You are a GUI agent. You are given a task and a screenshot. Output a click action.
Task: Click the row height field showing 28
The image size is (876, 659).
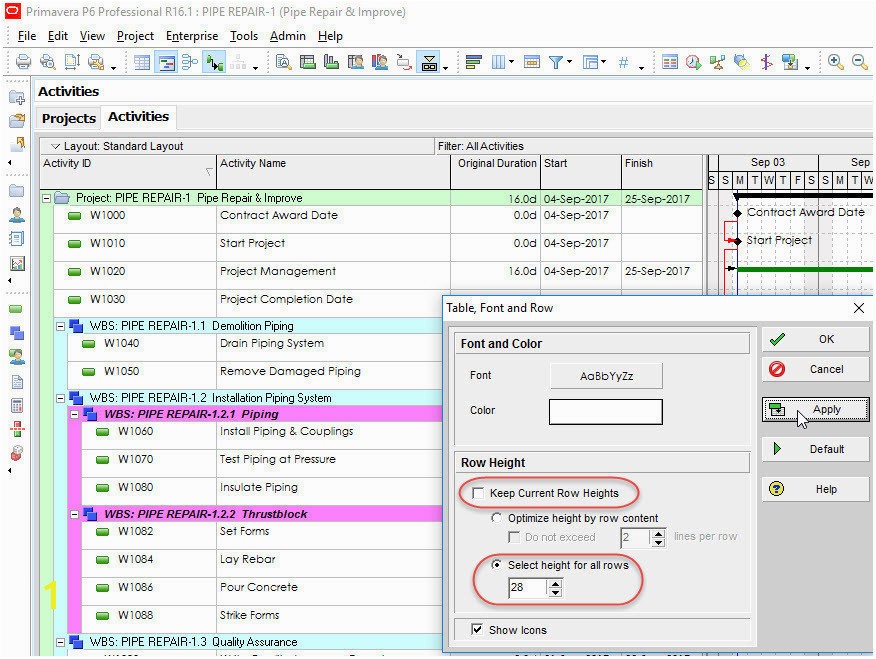click(528, 588)
